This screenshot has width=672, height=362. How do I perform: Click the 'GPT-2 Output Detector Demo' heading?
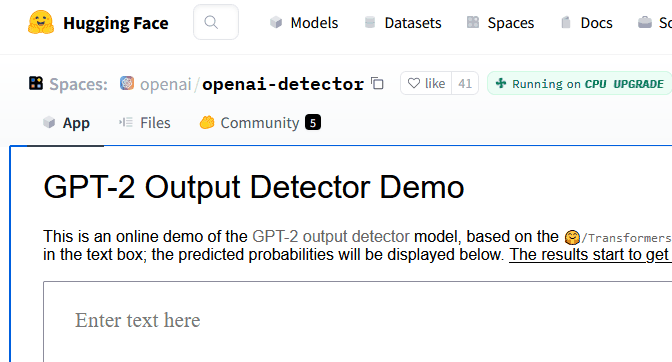click(254, 187)
